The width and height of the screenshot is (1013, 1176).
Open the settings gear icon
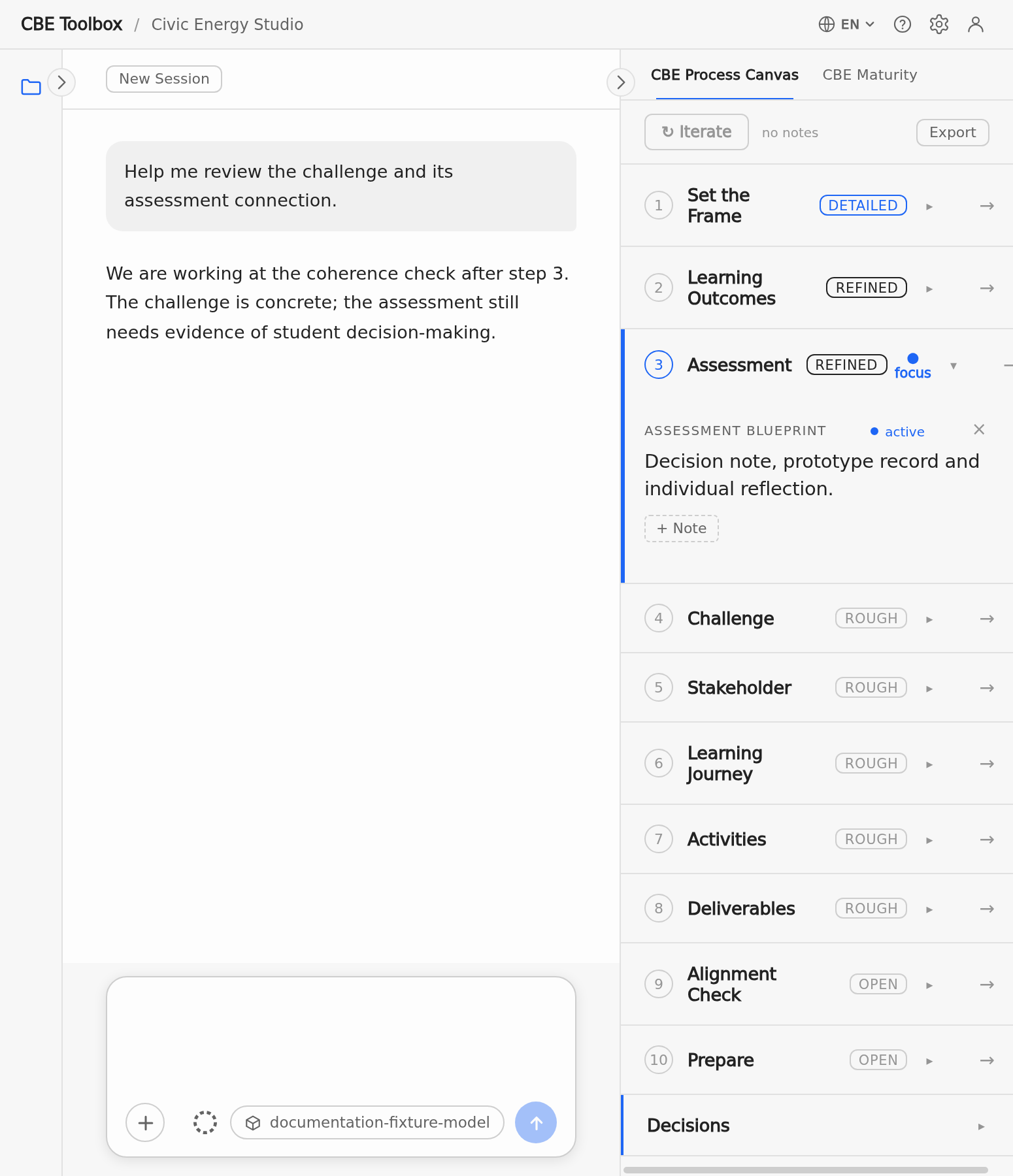point(938,24)
